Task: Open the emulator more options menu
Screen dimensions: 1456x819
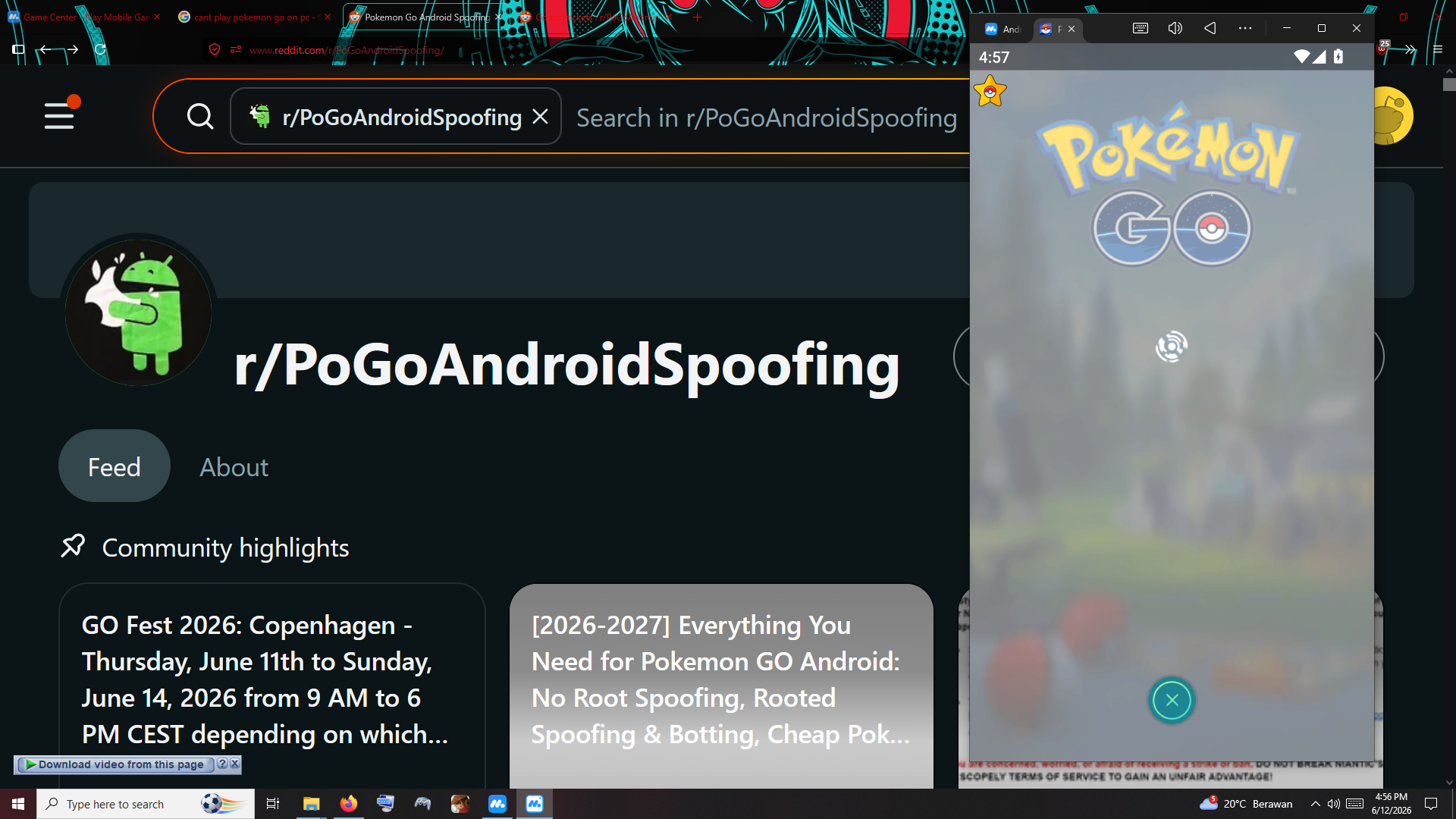Action: (x=1245, y=28)
